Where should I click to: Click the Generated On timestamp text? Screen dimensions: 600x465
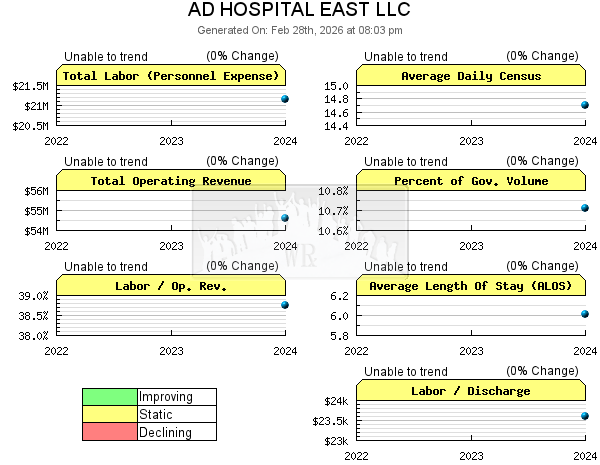coord(300,30)
